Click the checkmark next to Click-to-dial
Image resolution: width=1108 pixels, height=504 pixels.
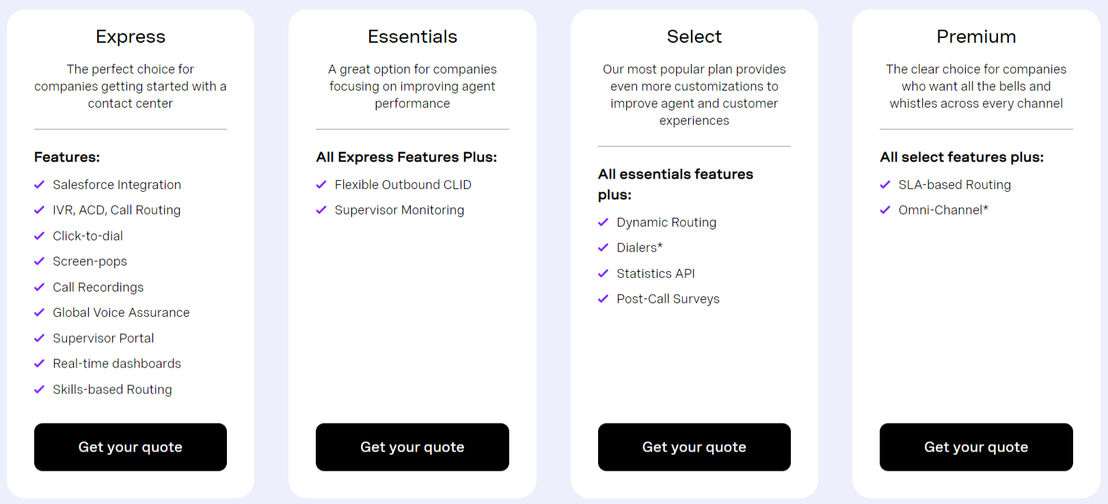click(x=40, y=235)
